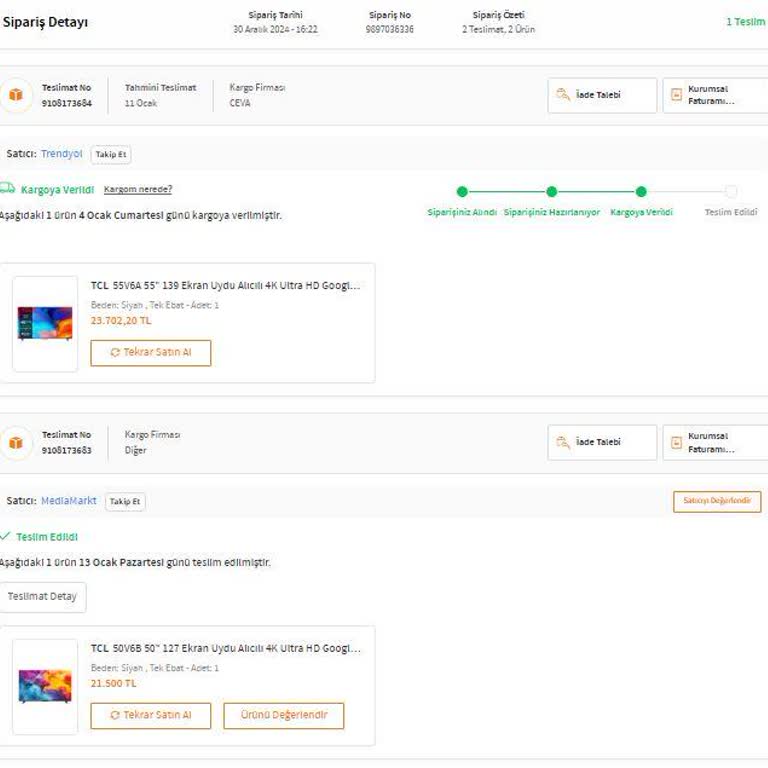Open Kurumsal Faturamı for delivery 9108173684

coord(716,95)
